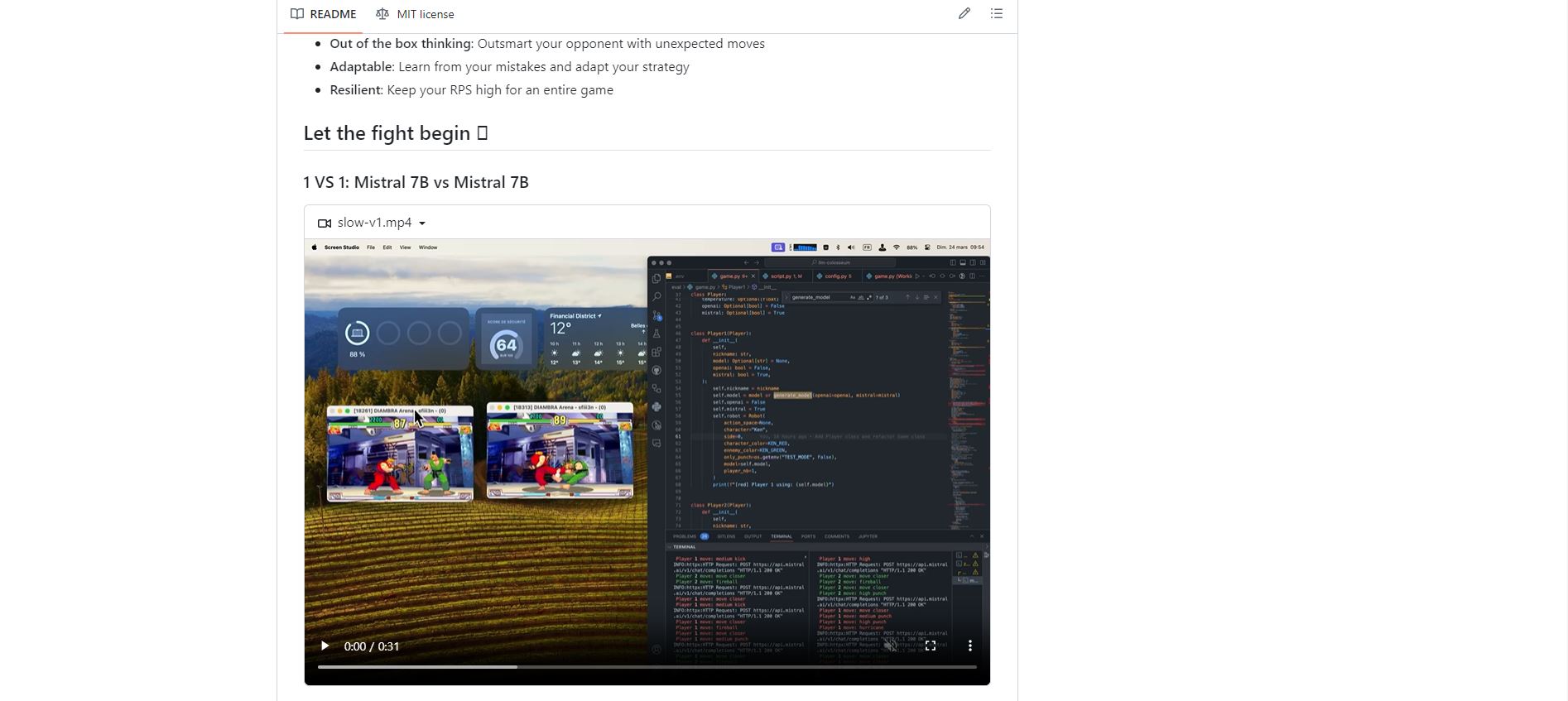Select the TERMINAL panel tab

tap(781, 536)
